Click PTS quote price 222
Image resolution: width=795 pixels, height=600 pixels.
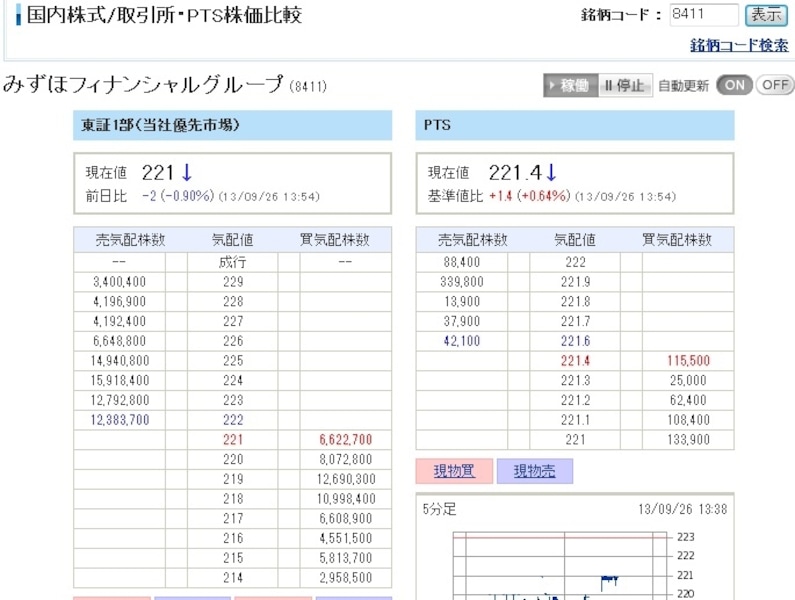(575, 262)
